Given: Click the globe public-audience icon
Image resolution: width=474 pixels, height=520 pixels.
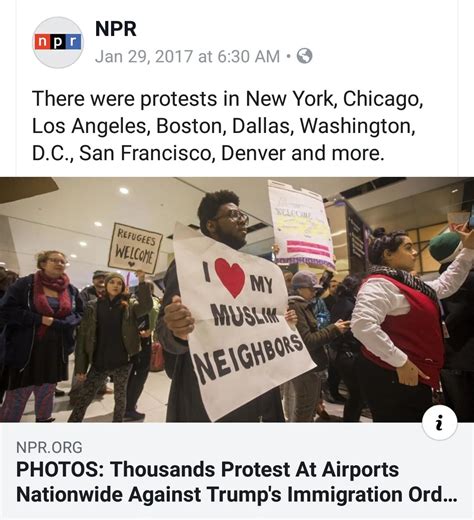Looking at the screenshot, I should coord(304,56).
